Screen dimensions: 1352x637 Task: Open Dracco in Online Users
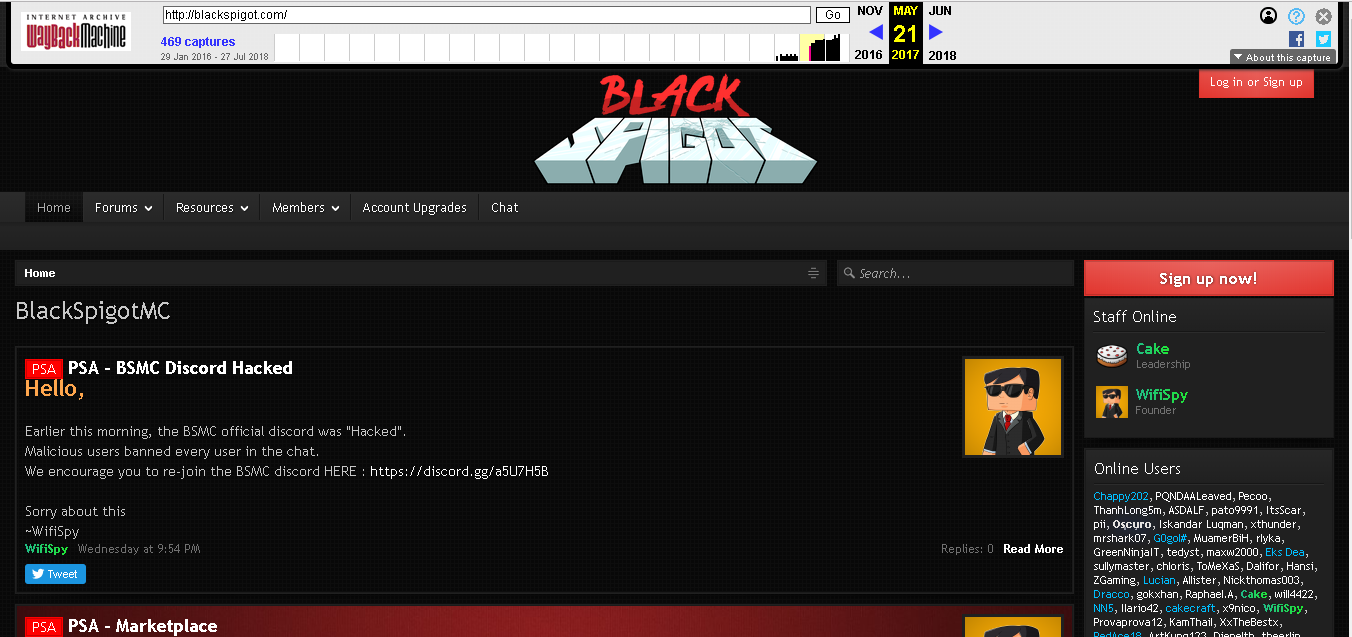(1111, 594)
